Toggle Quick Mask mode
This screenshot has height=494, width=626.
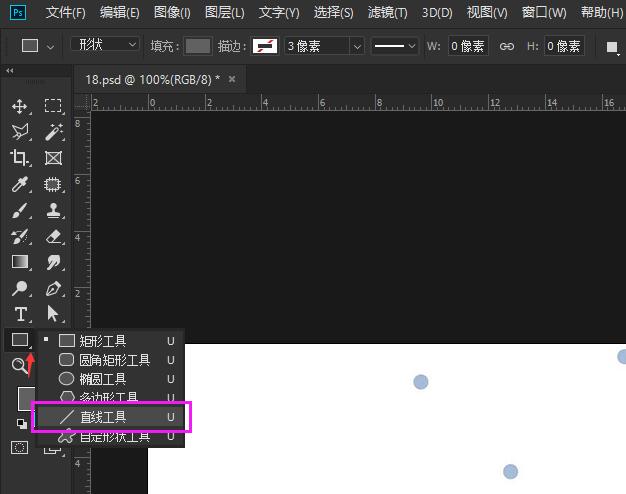[19, 447]
